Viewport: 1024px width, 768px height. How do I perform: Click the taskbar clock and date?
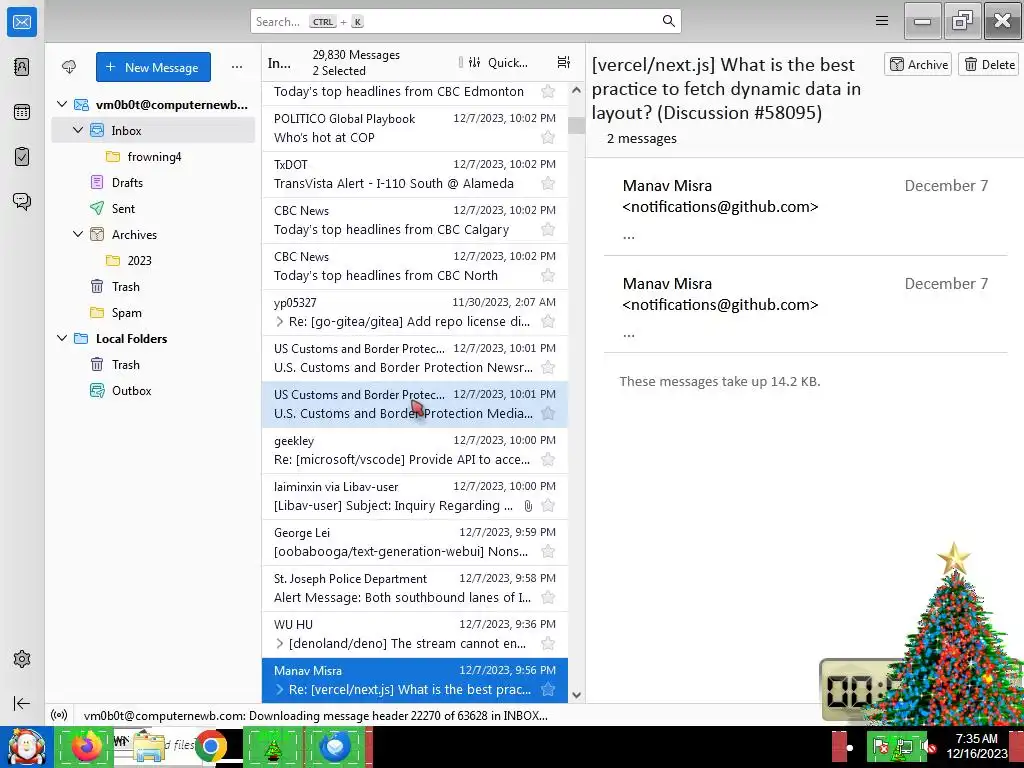point(977,746)
